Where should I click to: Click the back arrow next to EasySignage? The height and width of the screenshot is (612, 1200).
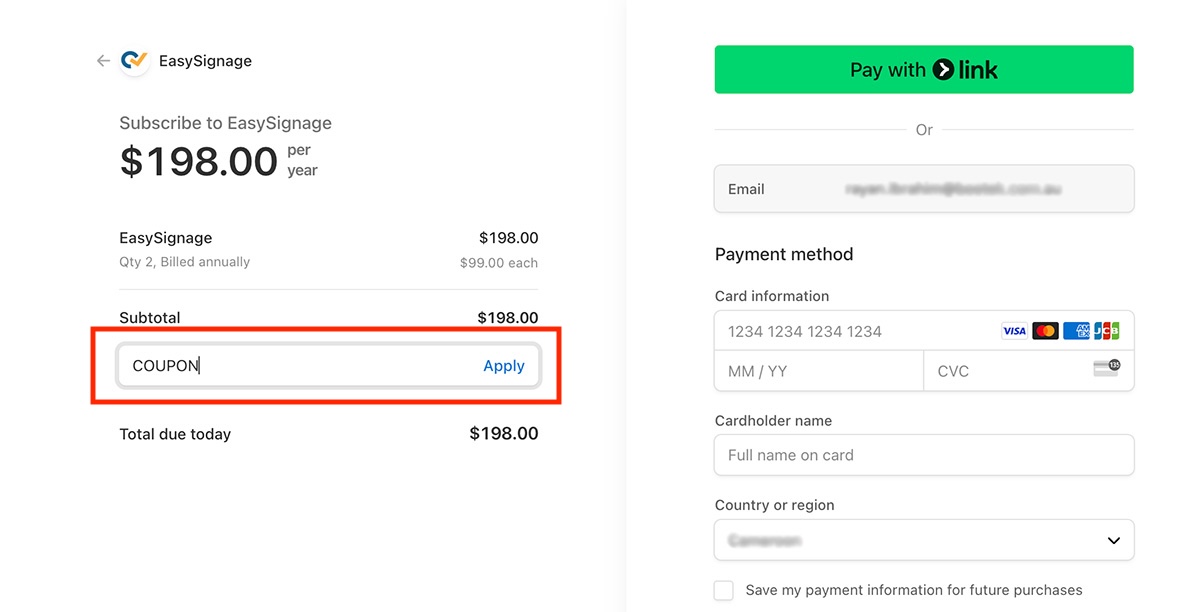coord(103,61)
